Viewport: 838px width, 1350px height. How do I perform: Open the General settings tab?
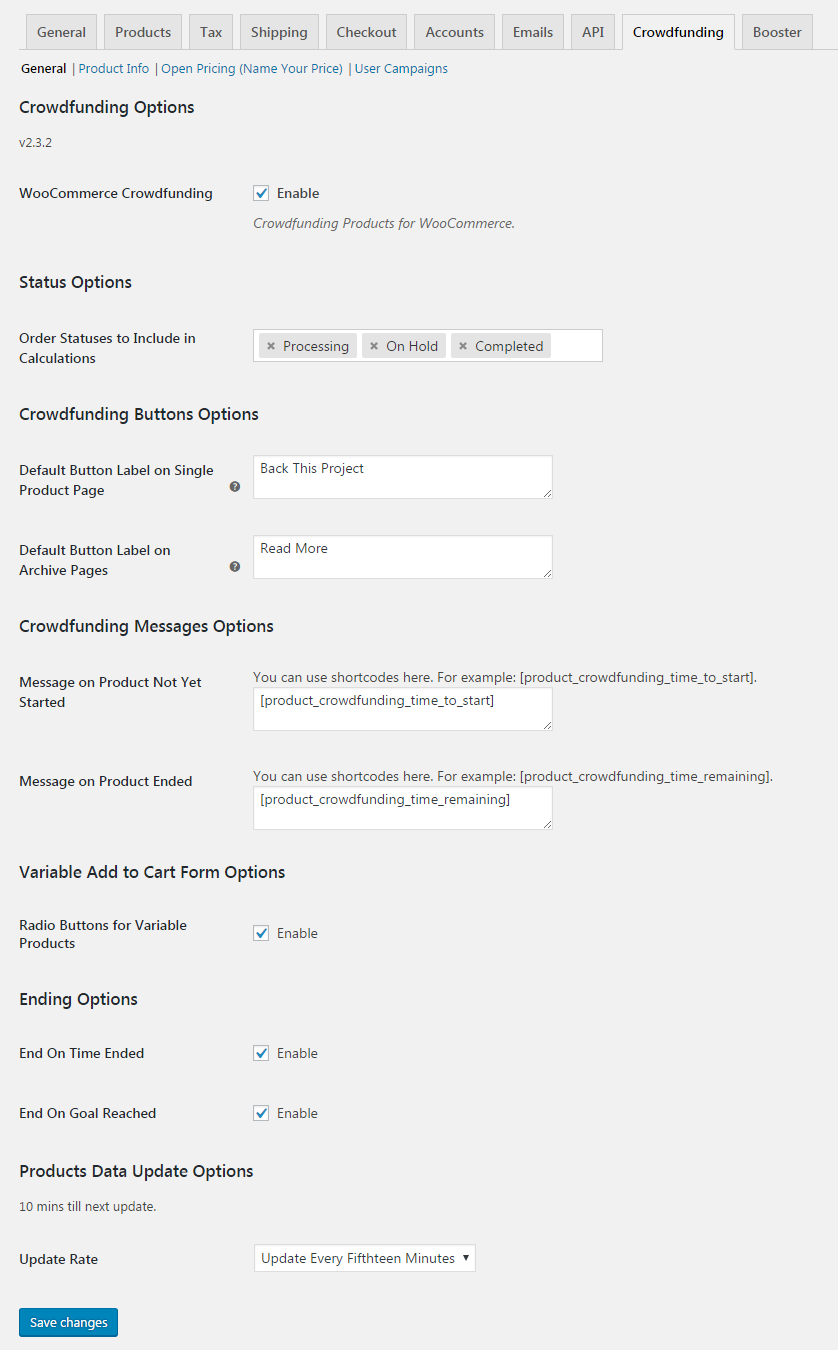[61, 32]
